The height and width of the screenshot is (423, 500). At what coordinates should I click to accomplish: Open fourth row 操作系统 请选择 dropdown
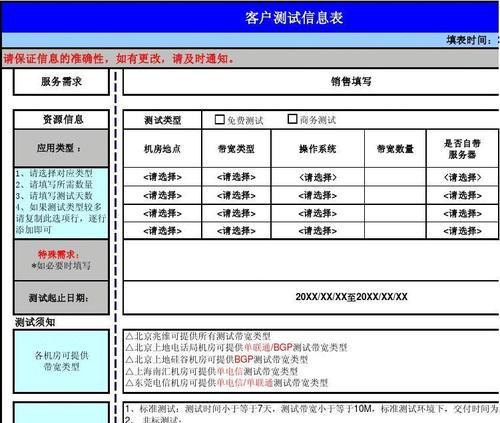click(x=318, y=231)
